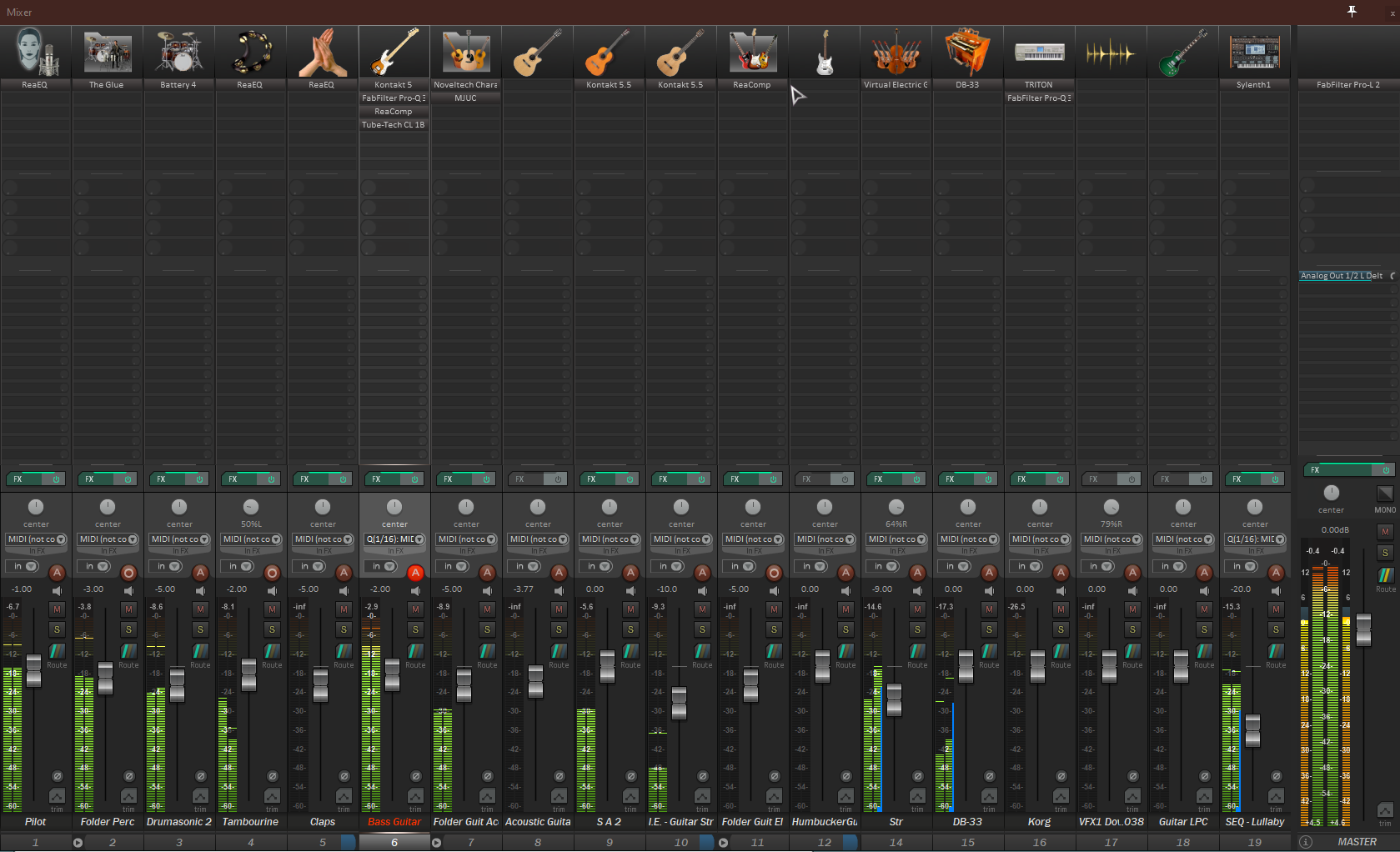Open the Battery 4 plugin slot

pos(179,85)
